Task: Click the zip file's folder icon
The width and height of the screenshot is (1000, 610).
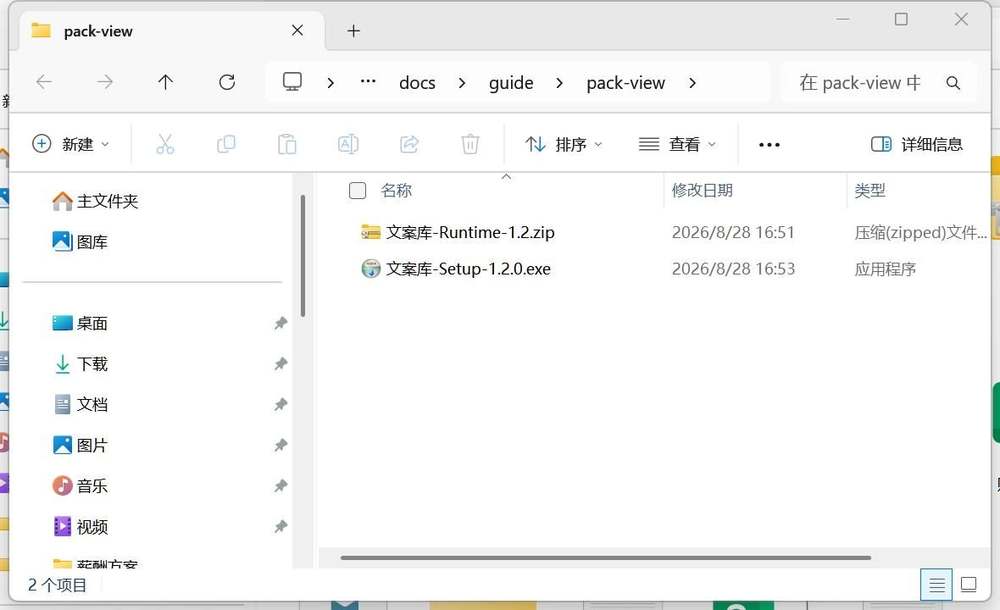Action: (x=371, y=232)
